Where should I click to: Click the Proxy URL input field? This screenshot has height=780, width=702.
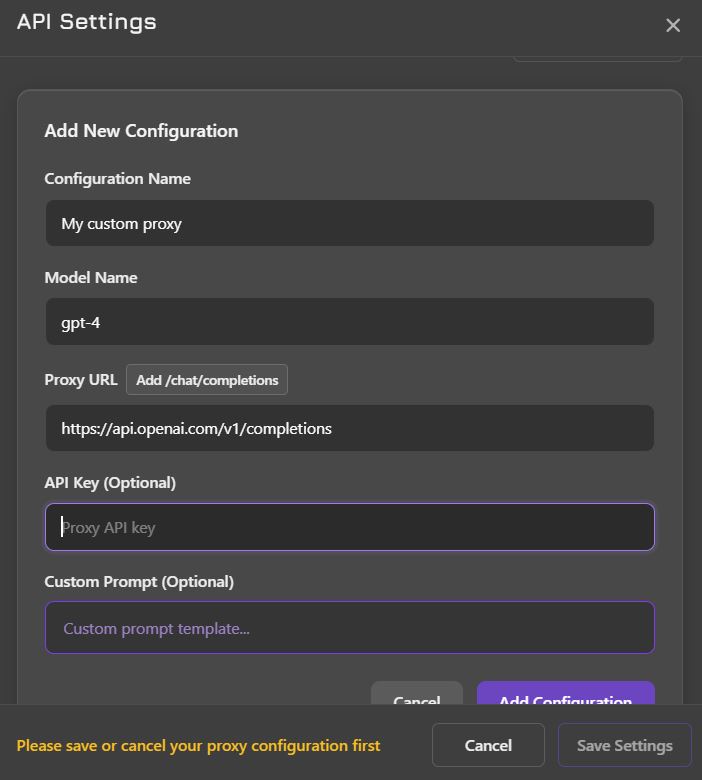click(350, 428)
